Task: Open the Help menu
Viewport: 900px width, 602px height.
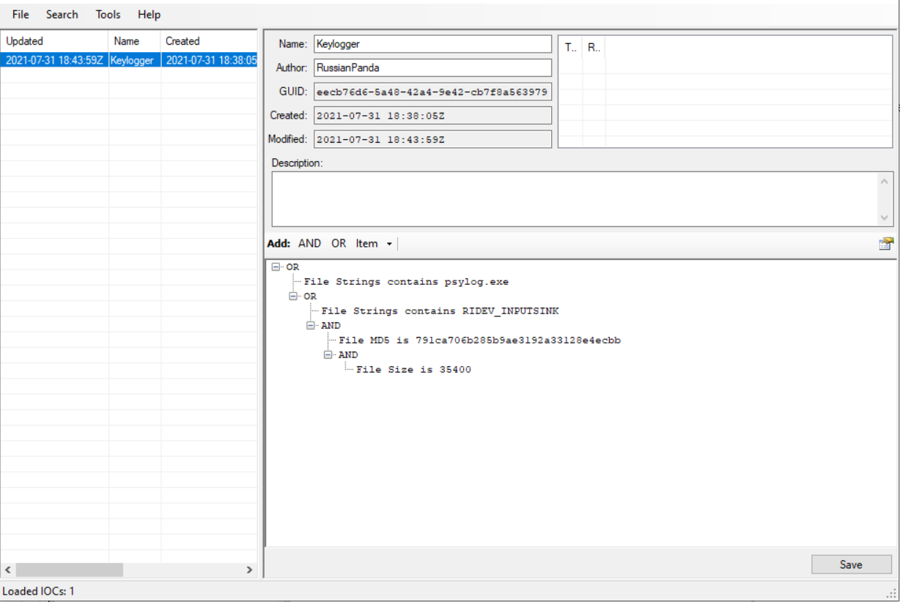Action: coord(149,15)
